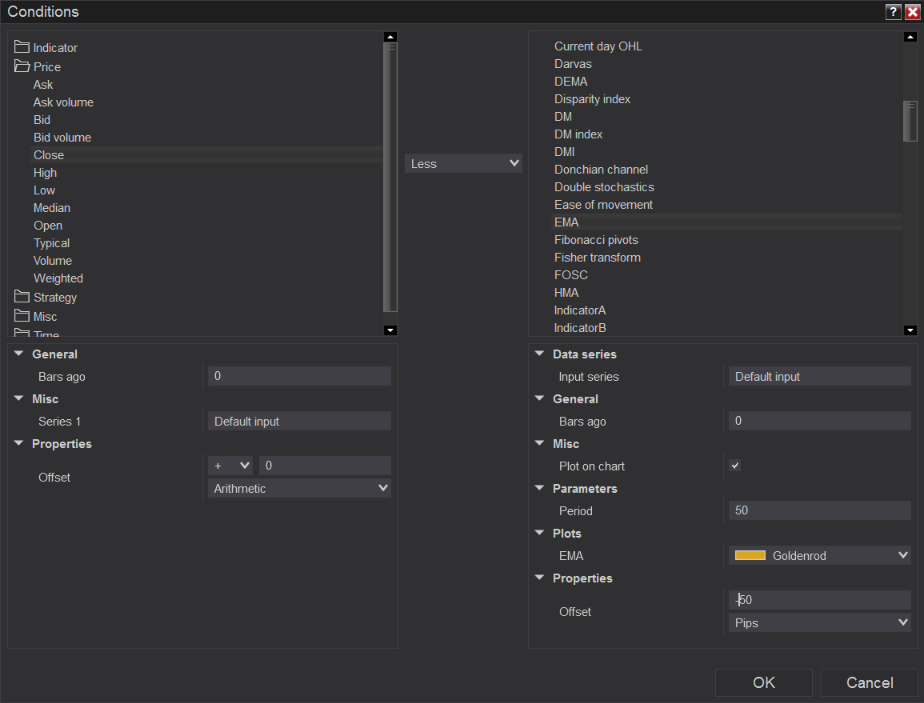Close the Conditions dialog with red X

912,12
